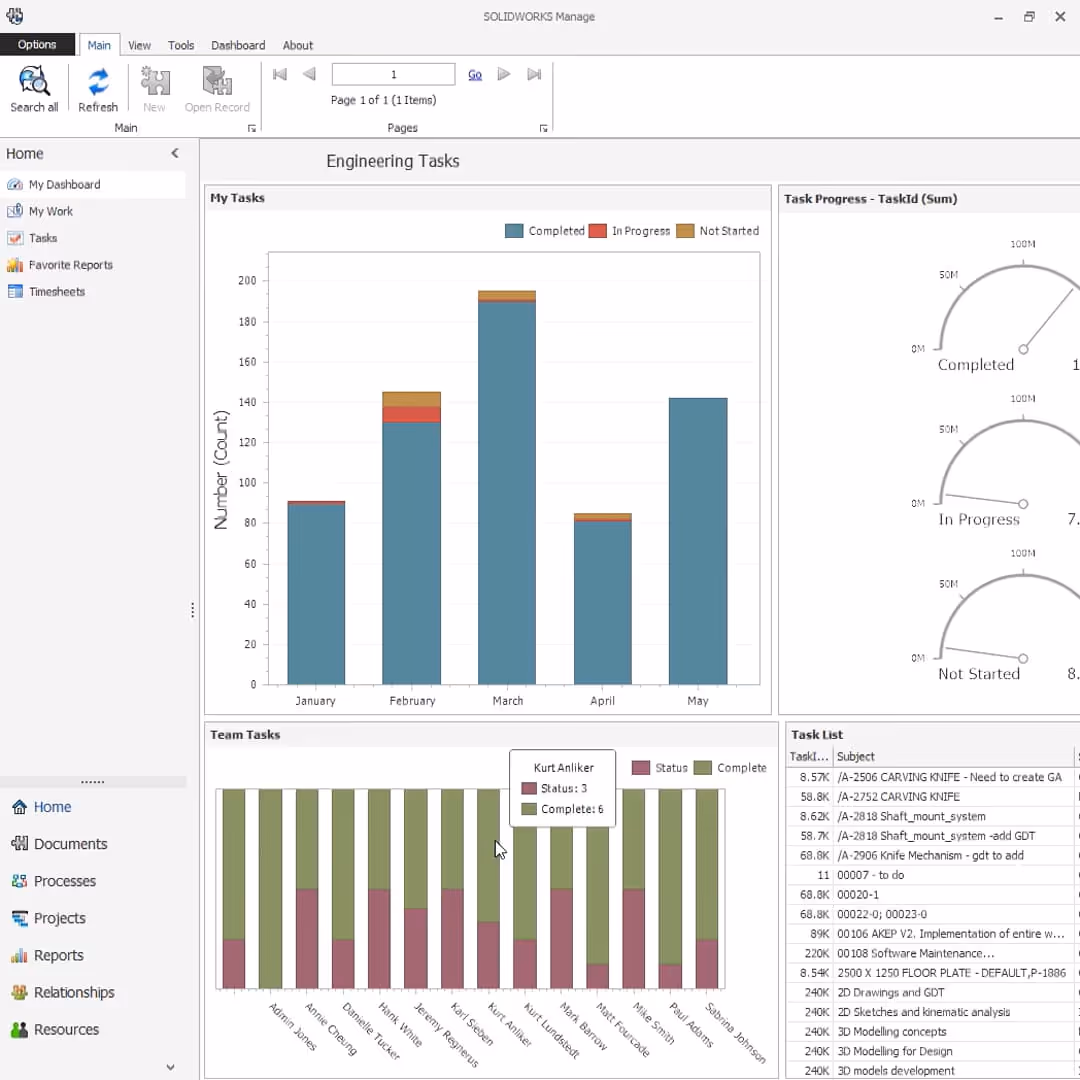Click the April bar in My Tasks
The image size is (1080, 1080).
[603, 599]
